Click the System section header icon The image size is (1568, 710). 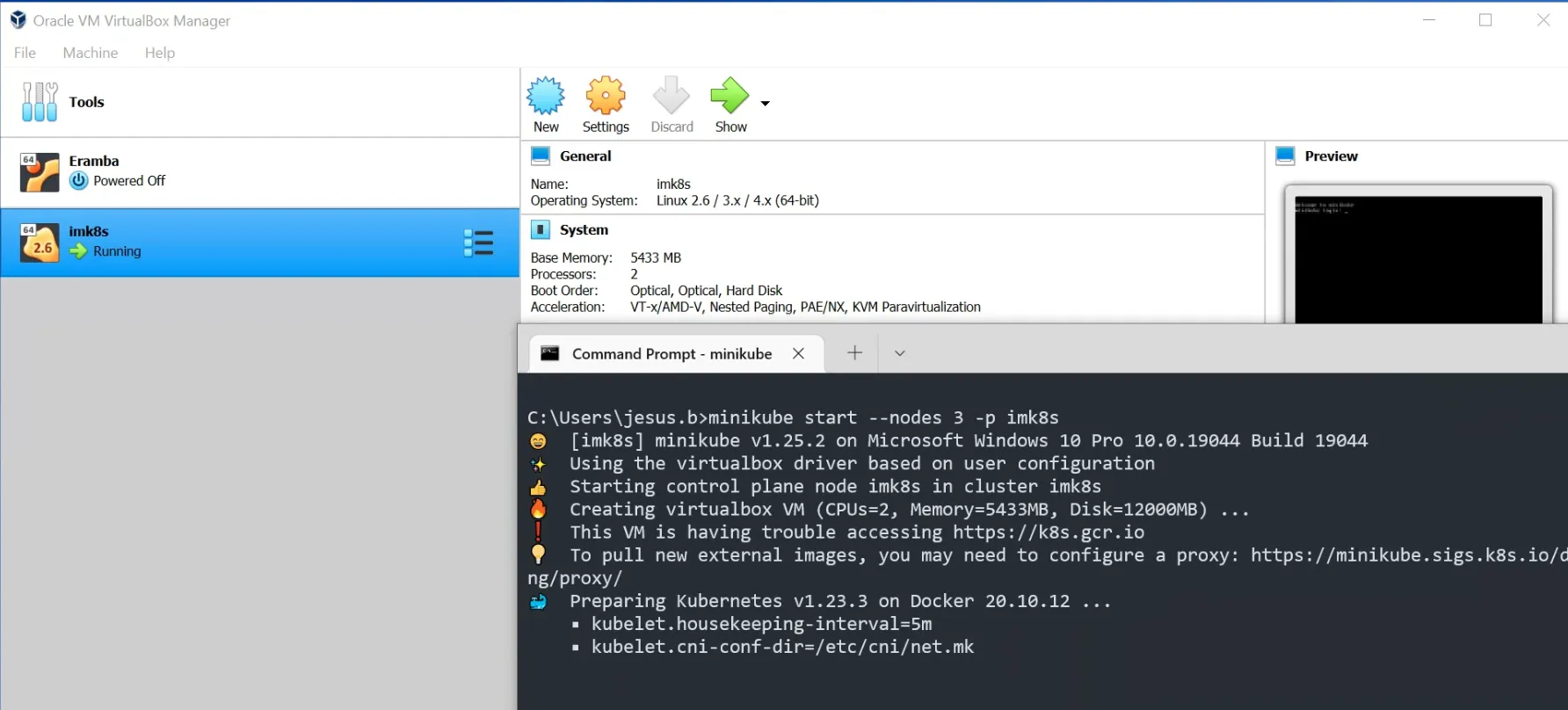[x=541, y=230]
